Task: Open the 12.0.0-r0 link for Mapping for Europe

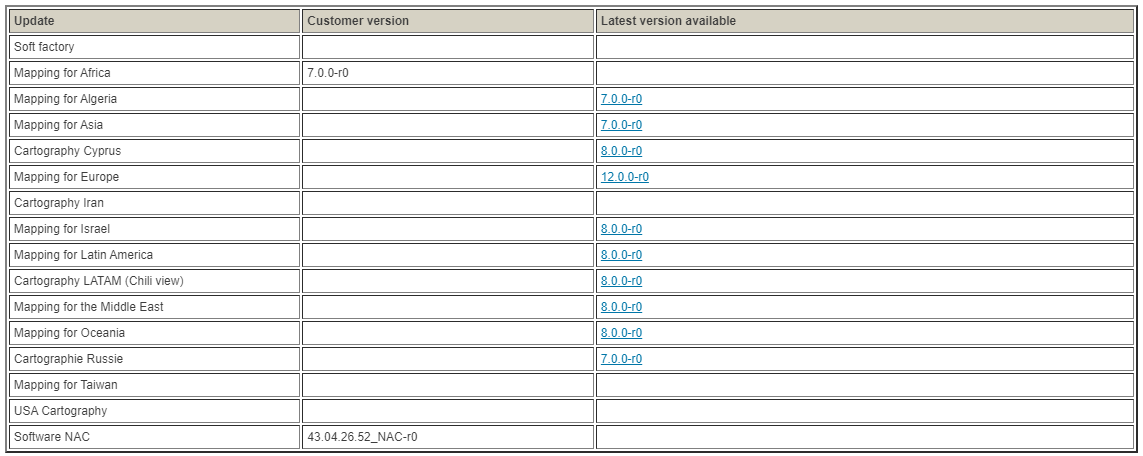Action: click(x=625, y=177)
